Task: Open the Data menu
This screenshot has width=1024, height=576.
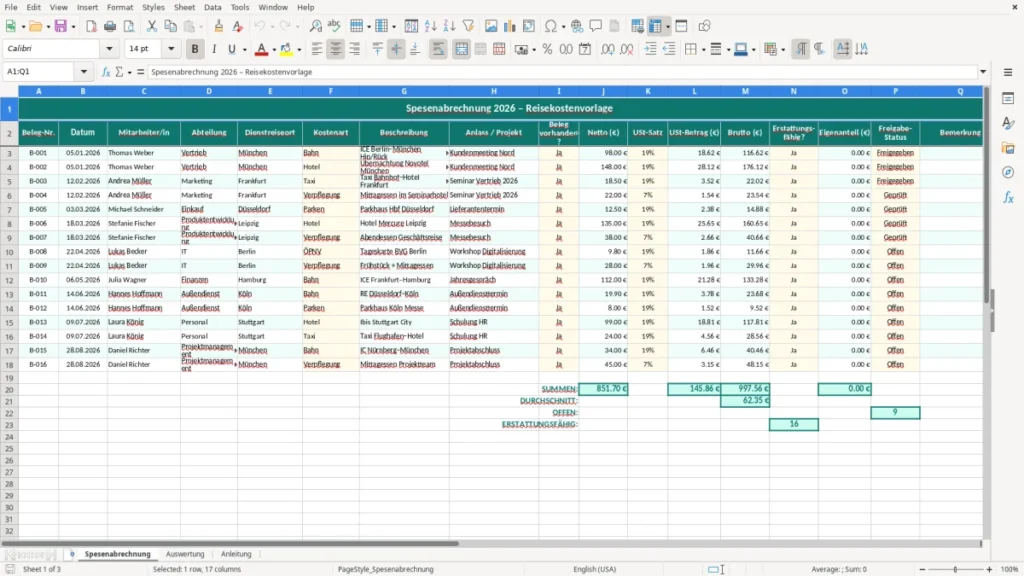Action: pyautogui.click(x=212, y=7)
